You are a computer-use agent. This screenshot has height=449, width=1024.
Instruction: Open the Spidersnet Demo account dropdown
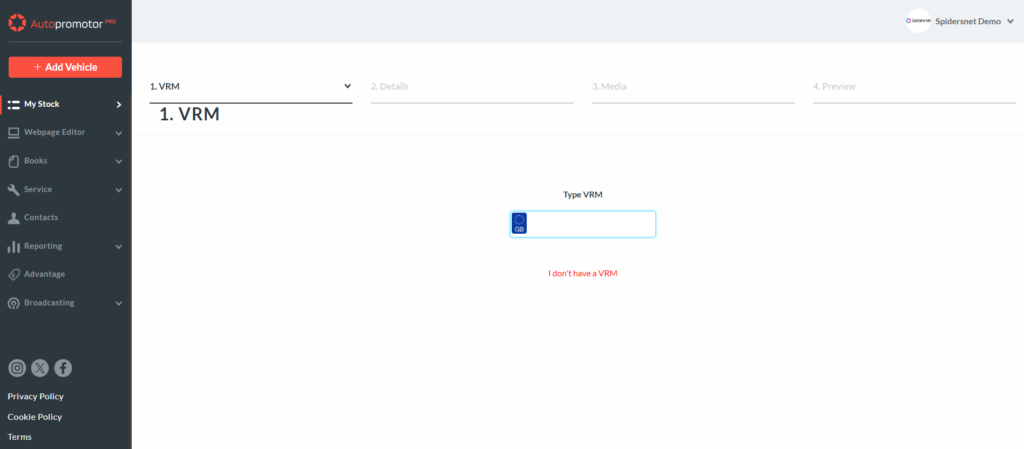[x=1010, y=21]
